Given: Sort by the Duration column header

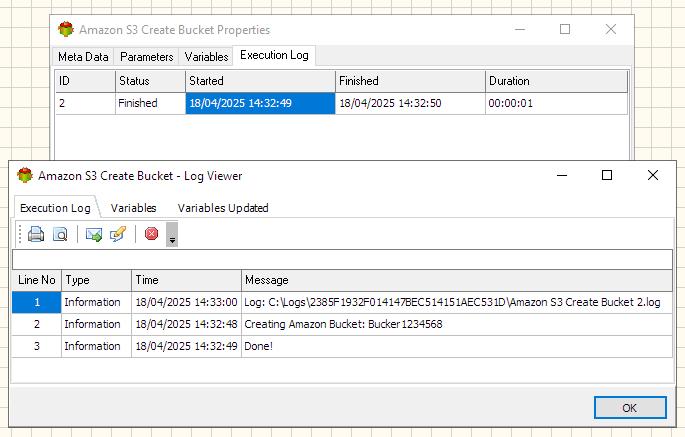Looking at the screenshot, I should (556, 81).
